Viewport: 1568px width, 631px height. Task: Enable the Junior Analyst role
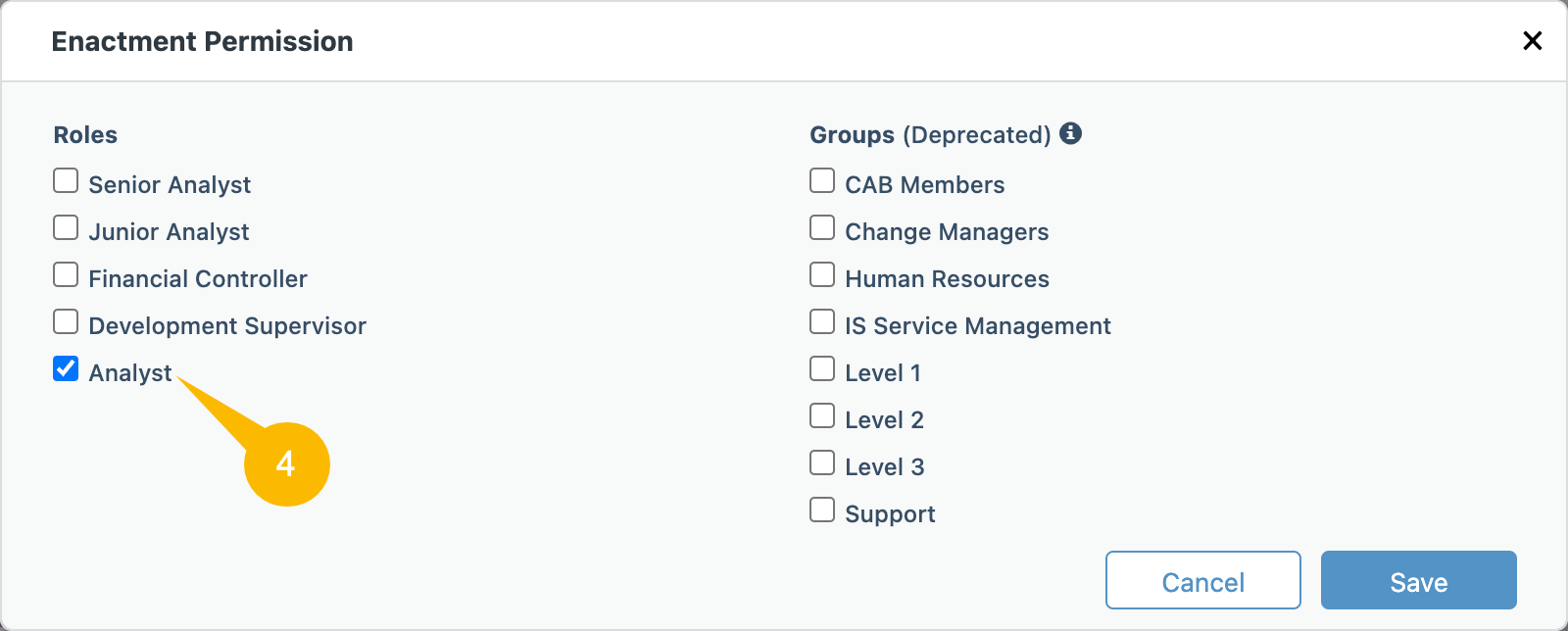(x=66, y=228)
